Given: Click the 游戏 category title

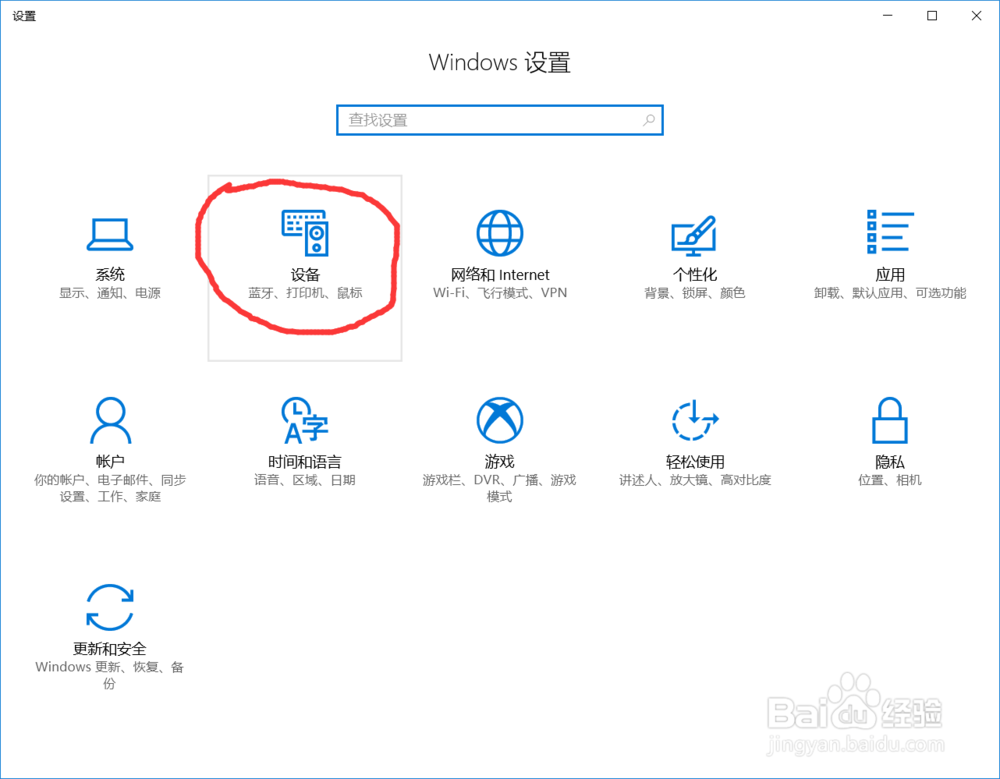Looking at the screenshot, I should (x=500, y=461).
